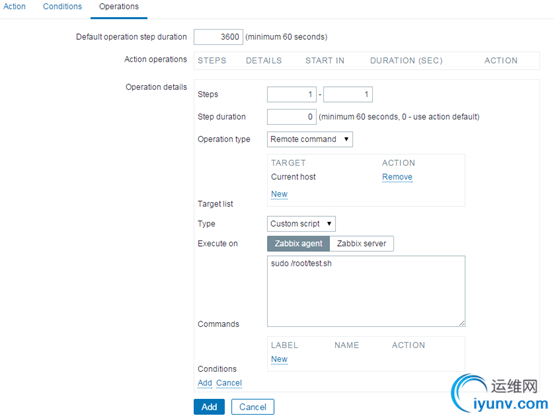The image size is (554, 420).
Task: Click the NAME column header in Conditions
Action: click(x=347, y=345)
